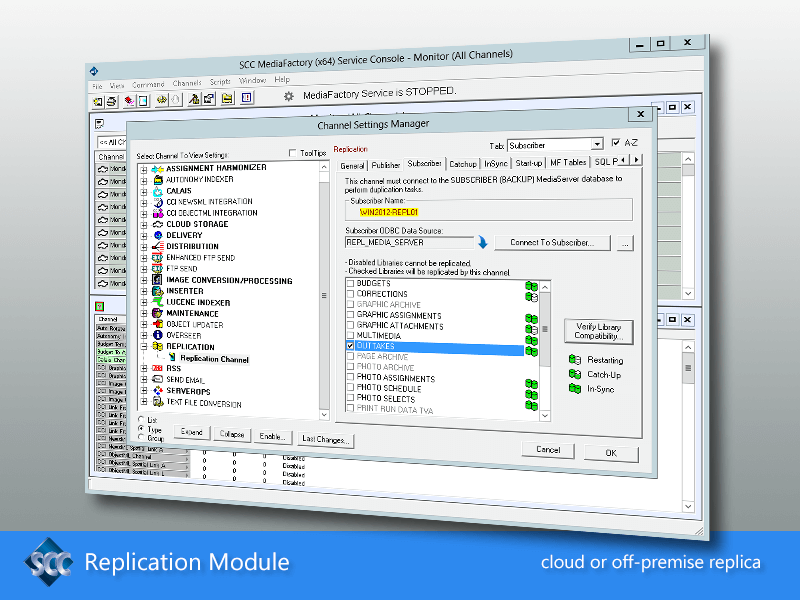Click the REPLICATION channel type icon
Viewport: 800px width, 600px height.
[158, 346]
